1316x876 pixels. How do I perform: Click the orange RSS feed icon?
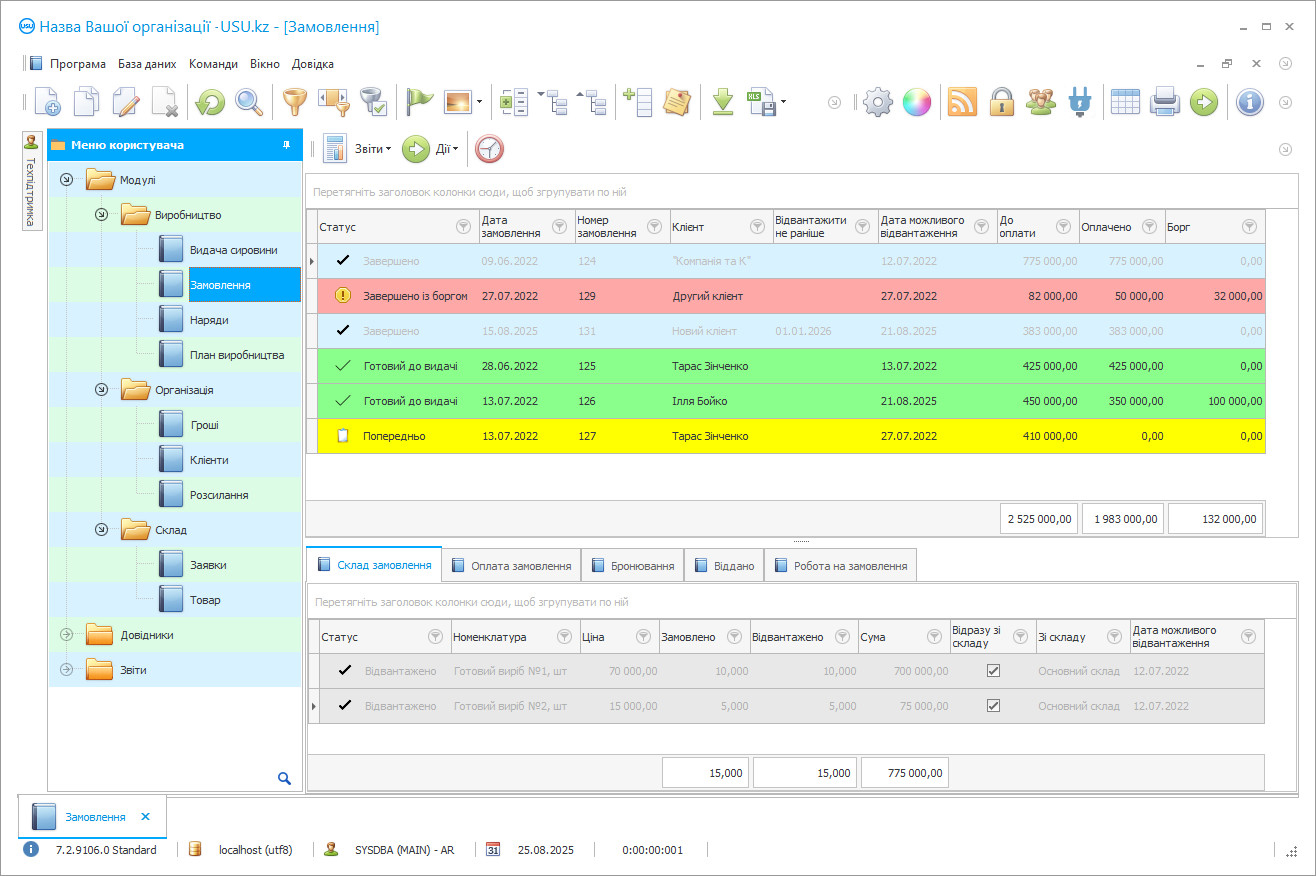click(962, 101)
